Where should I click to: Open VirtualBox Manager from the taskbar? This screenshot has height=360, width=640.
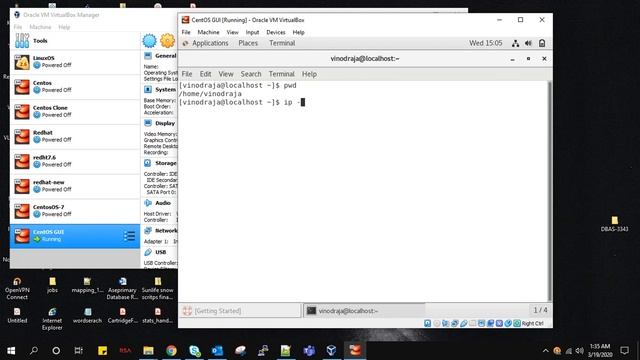pos(331,350)
